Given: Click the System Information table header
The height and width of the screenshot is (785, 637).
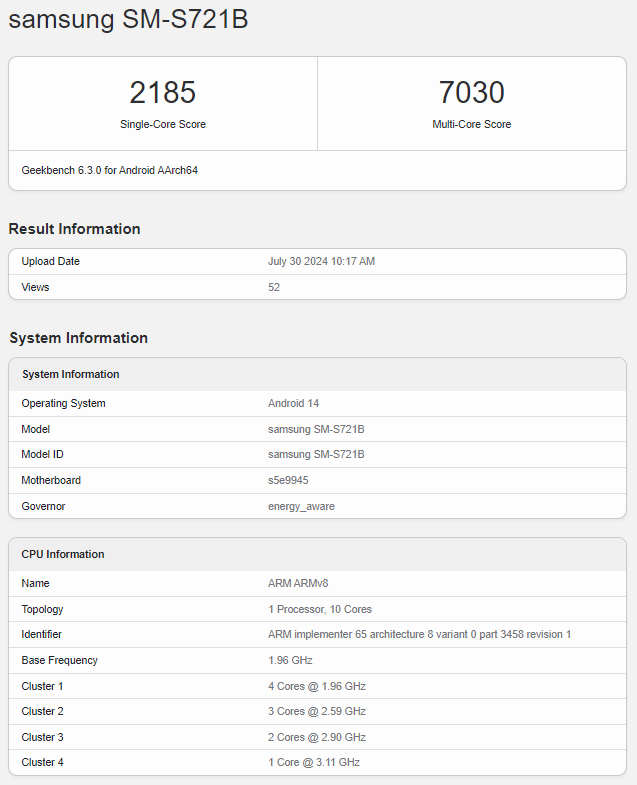Looking at the screenshot, I should pyautogui.click(x=71, y=375).
